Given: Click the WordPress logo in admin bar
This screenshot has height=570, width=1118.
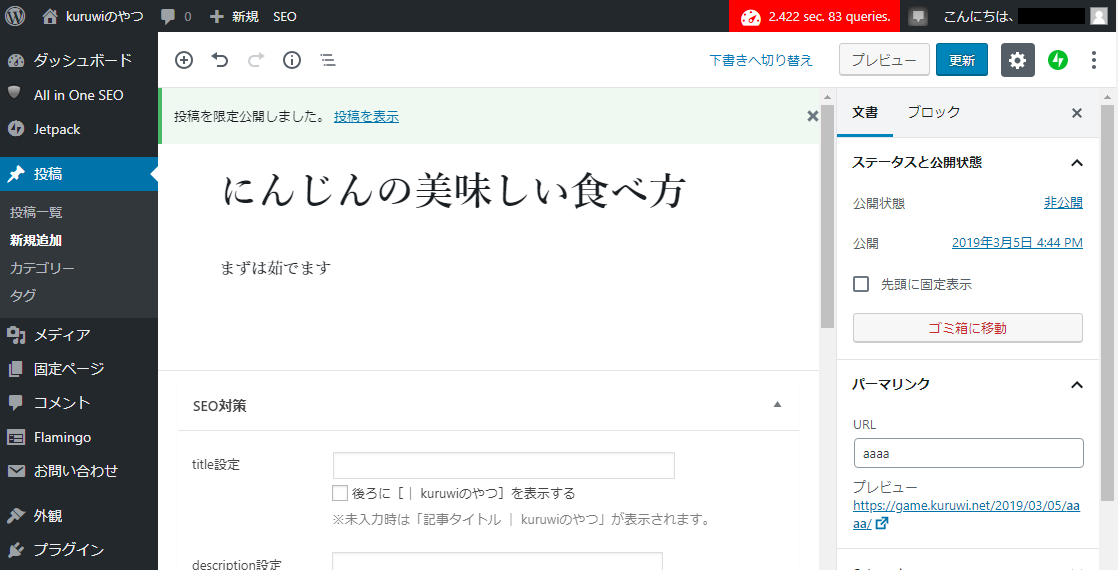Looking at the screenshot, I should (15, 16).
